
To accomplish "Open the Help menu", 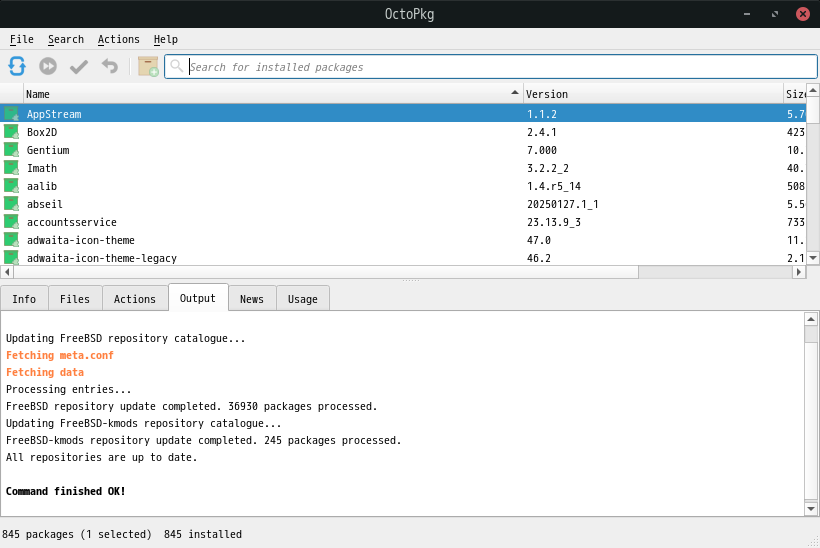I will click(x=166, y=39).
